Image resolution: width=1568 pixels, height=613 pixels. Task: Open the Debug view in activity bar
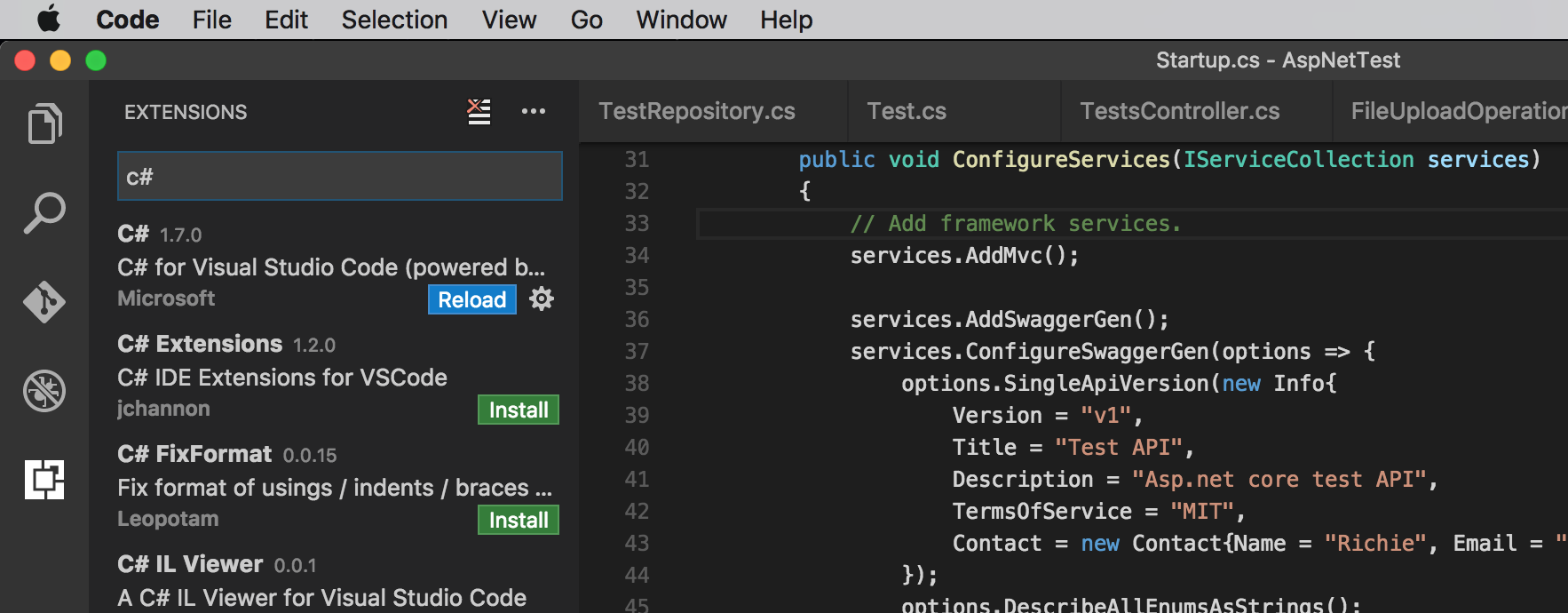pyautogui.click(x=44, y=391)
